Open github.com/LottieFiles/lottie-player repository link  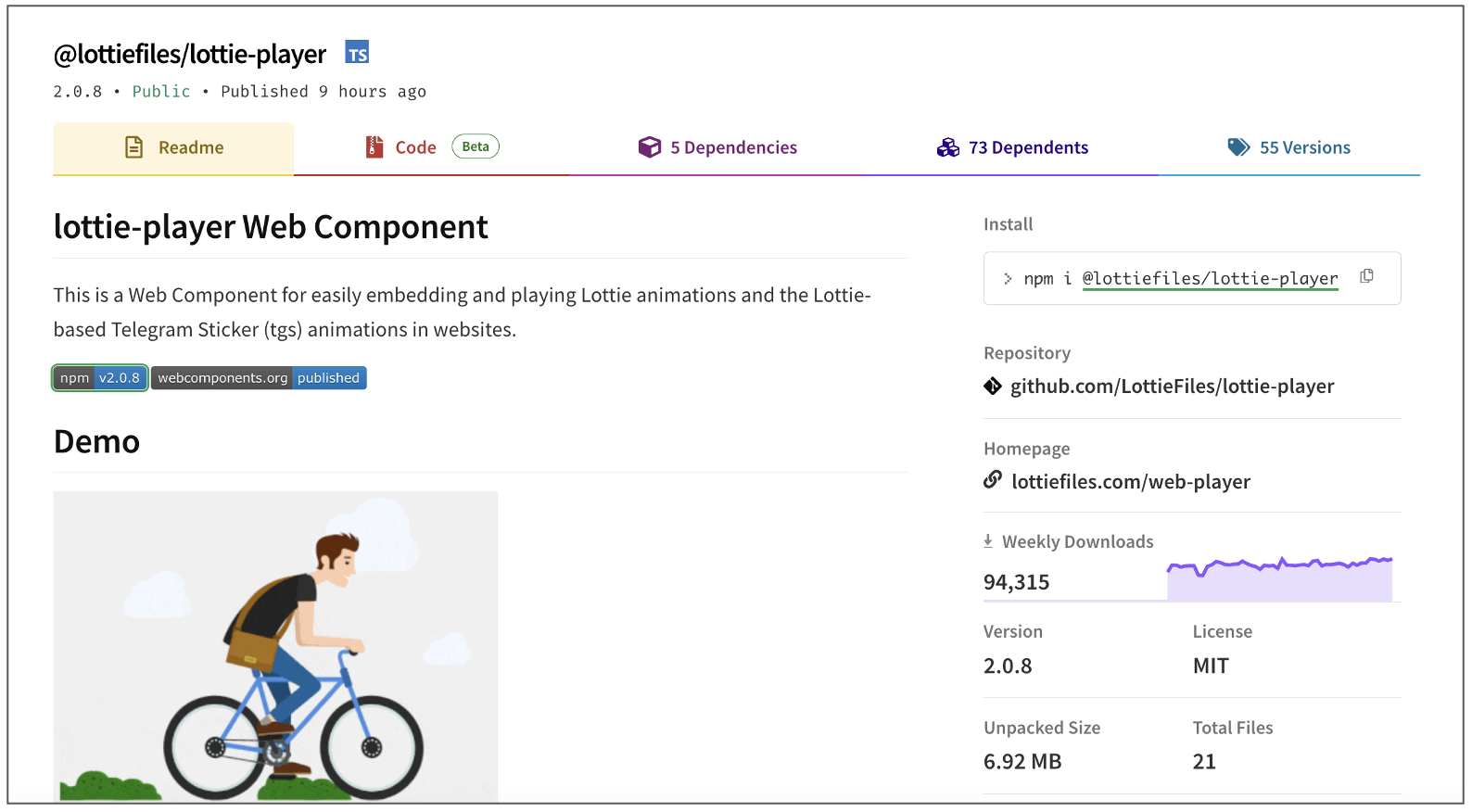(x=1172, y=387)
